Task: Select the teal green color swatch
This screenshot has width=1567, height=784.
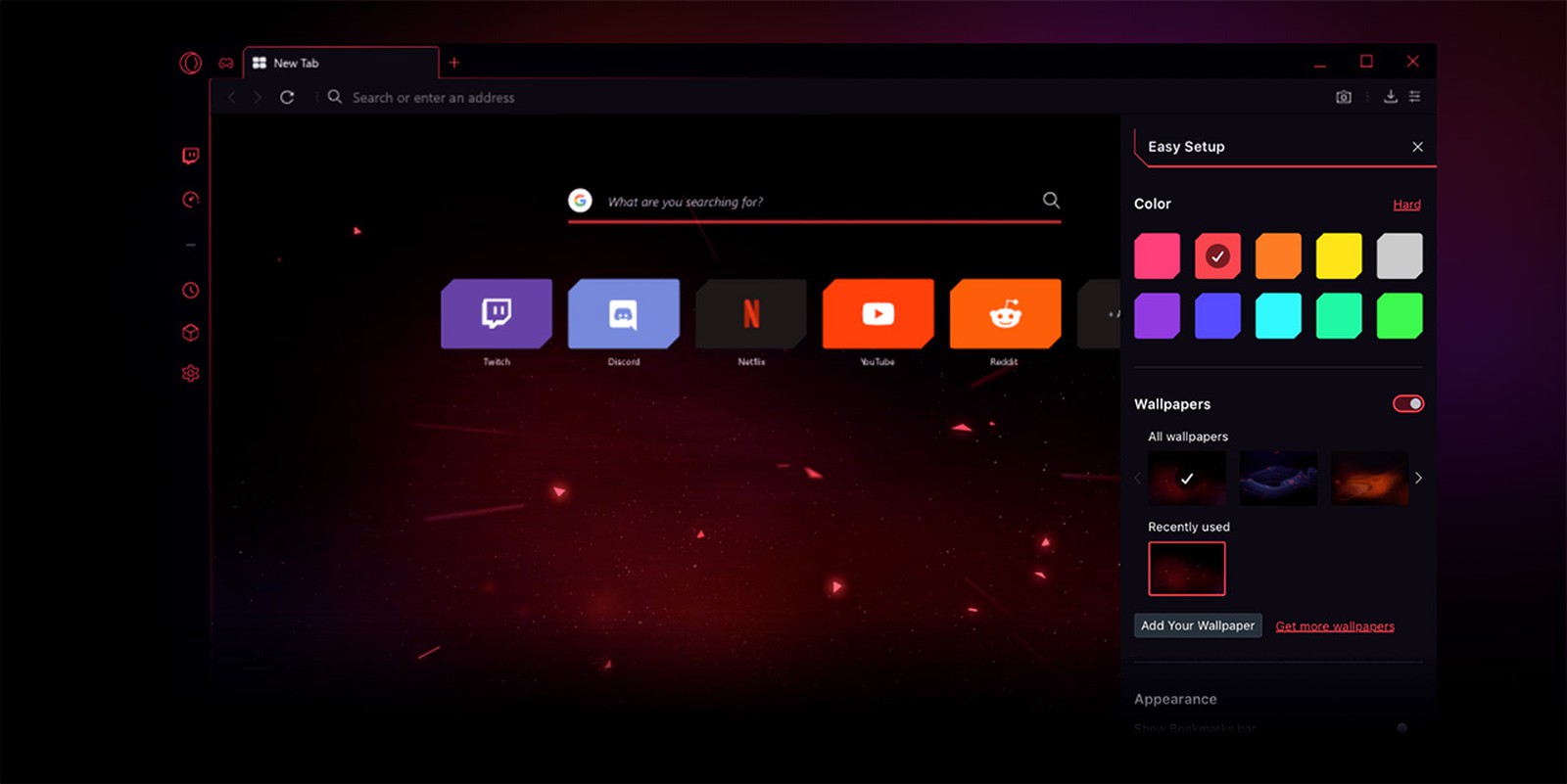Action: click(1340, 316)
